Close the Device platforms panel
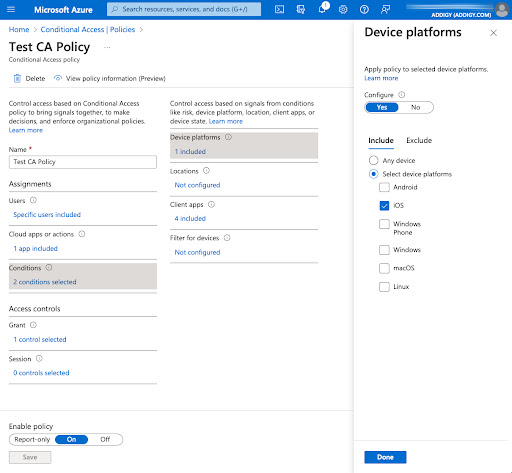Screen dimensions: 512x473 493,33
